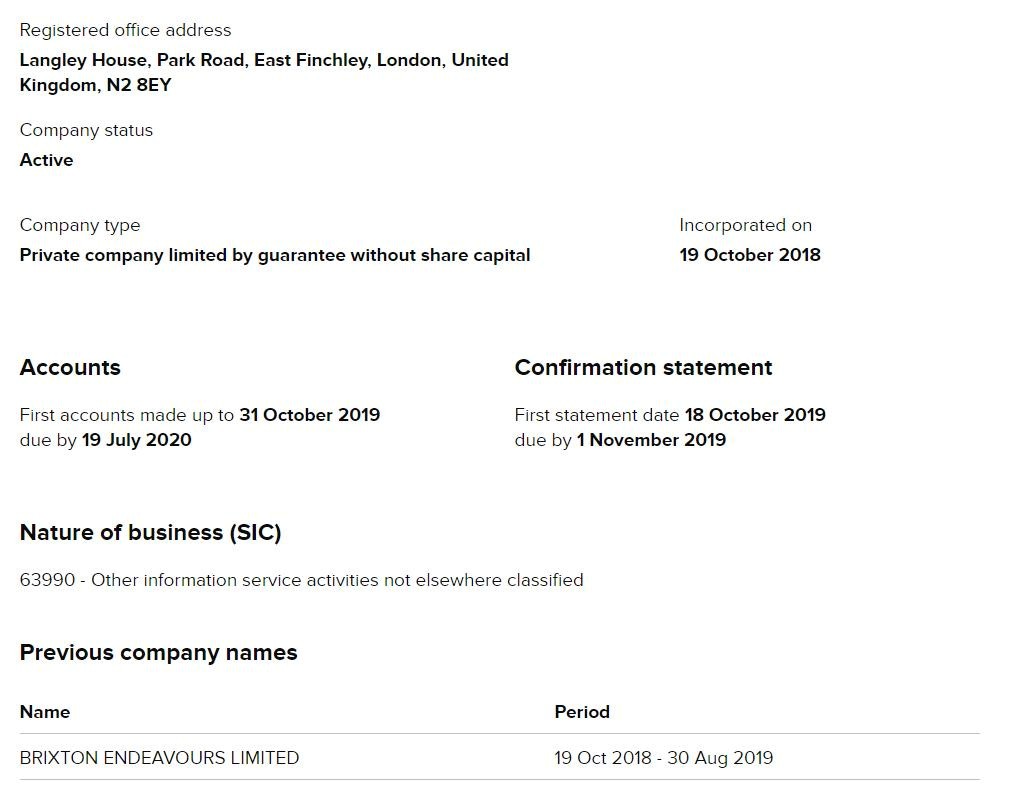This screenshot has width=1021, height=799.
Task: Select the 18 October 2019 statement date
Action: click(x=755, y=415)
